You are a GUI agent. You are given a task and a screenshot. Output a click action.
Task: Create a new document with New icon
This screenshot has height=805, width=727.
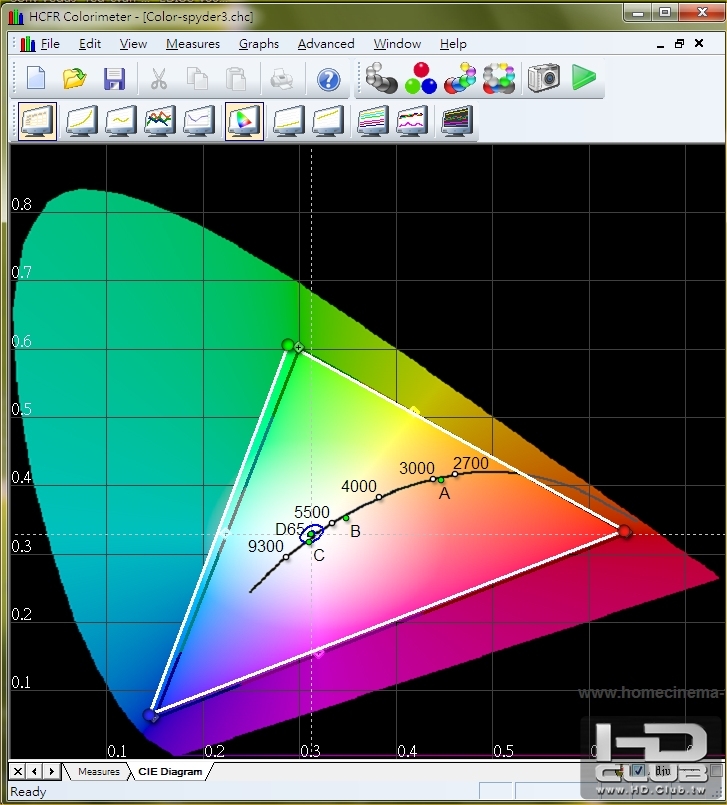(x=36, y=79)
